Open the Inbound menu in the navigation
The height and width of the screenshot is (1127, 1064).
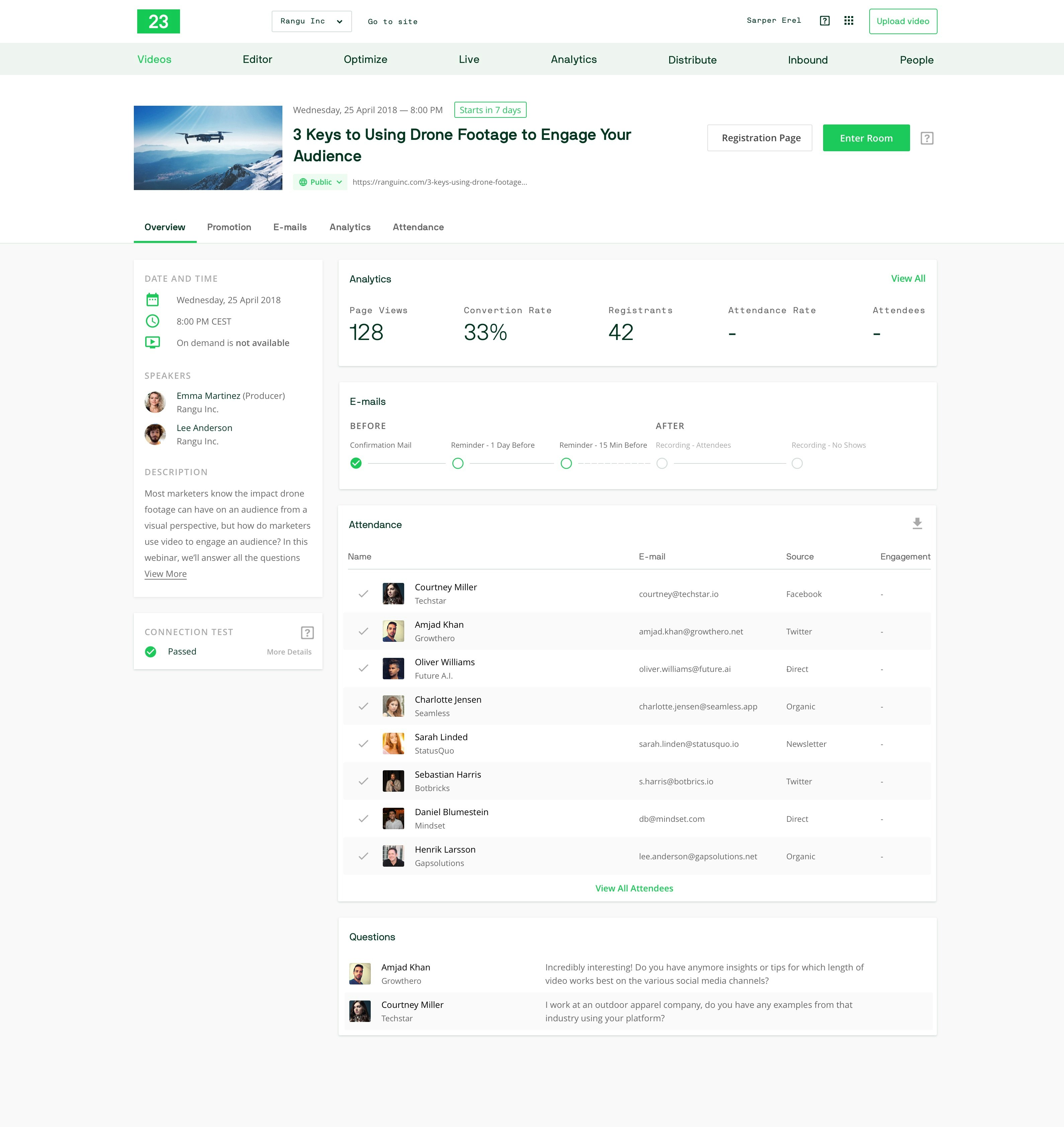click(808, 59)
